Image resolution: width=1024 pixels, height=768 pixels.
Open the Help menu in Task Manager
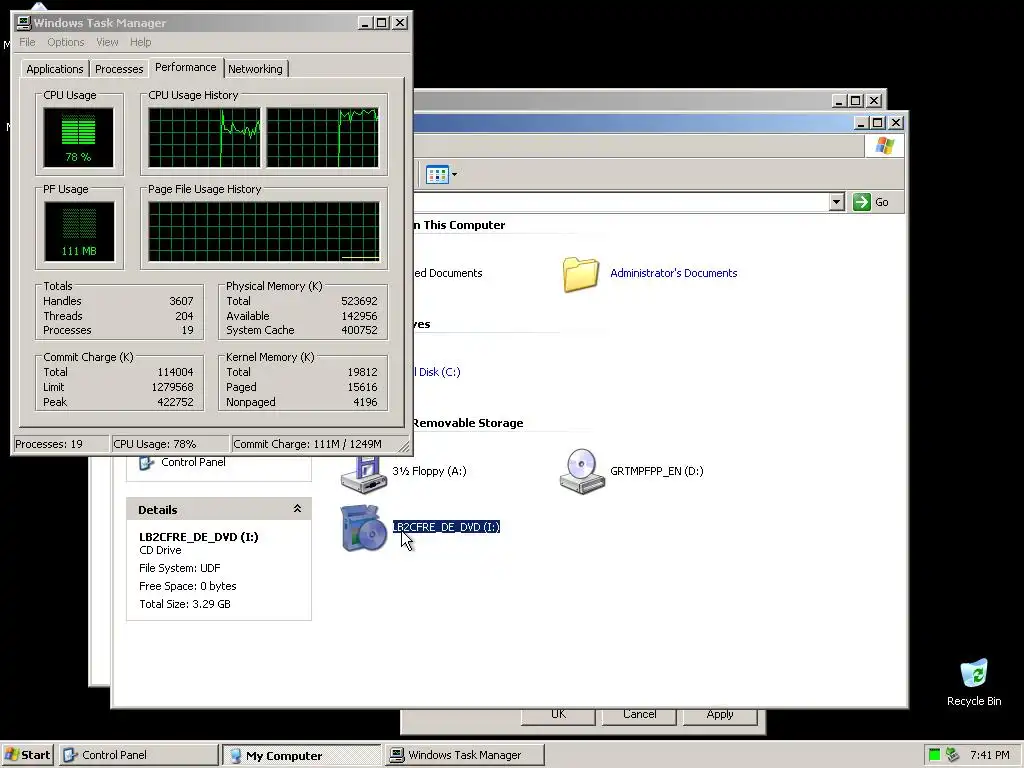(140, 42)
